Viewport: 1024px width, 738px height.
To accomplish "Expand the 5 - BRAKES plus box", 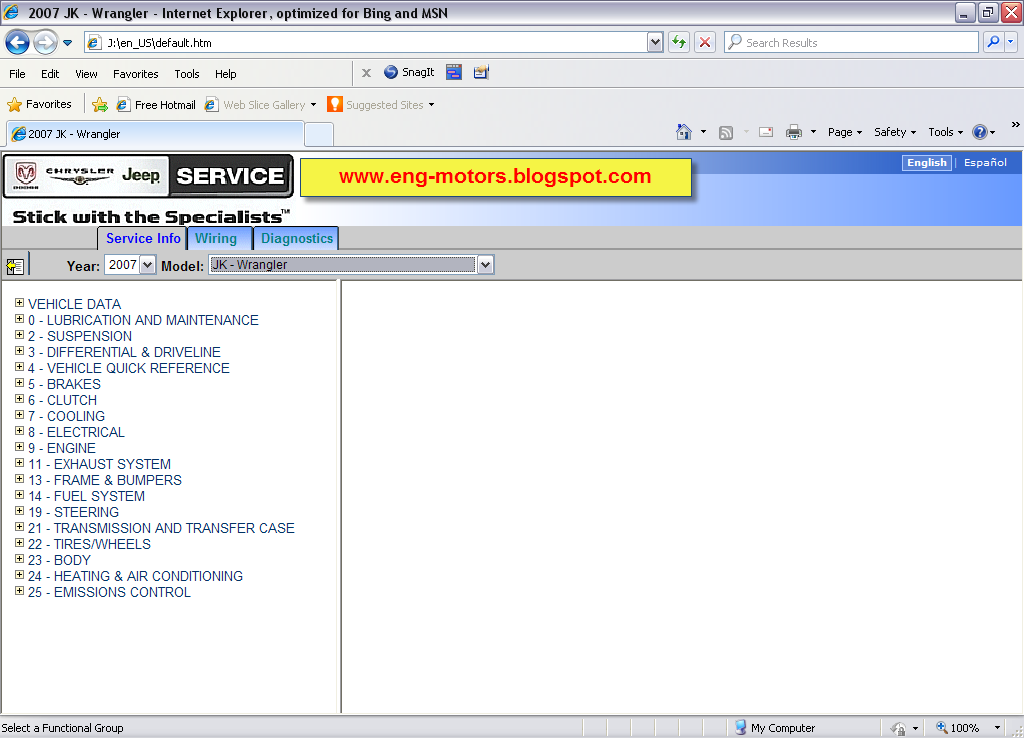I will coord(20,383).
